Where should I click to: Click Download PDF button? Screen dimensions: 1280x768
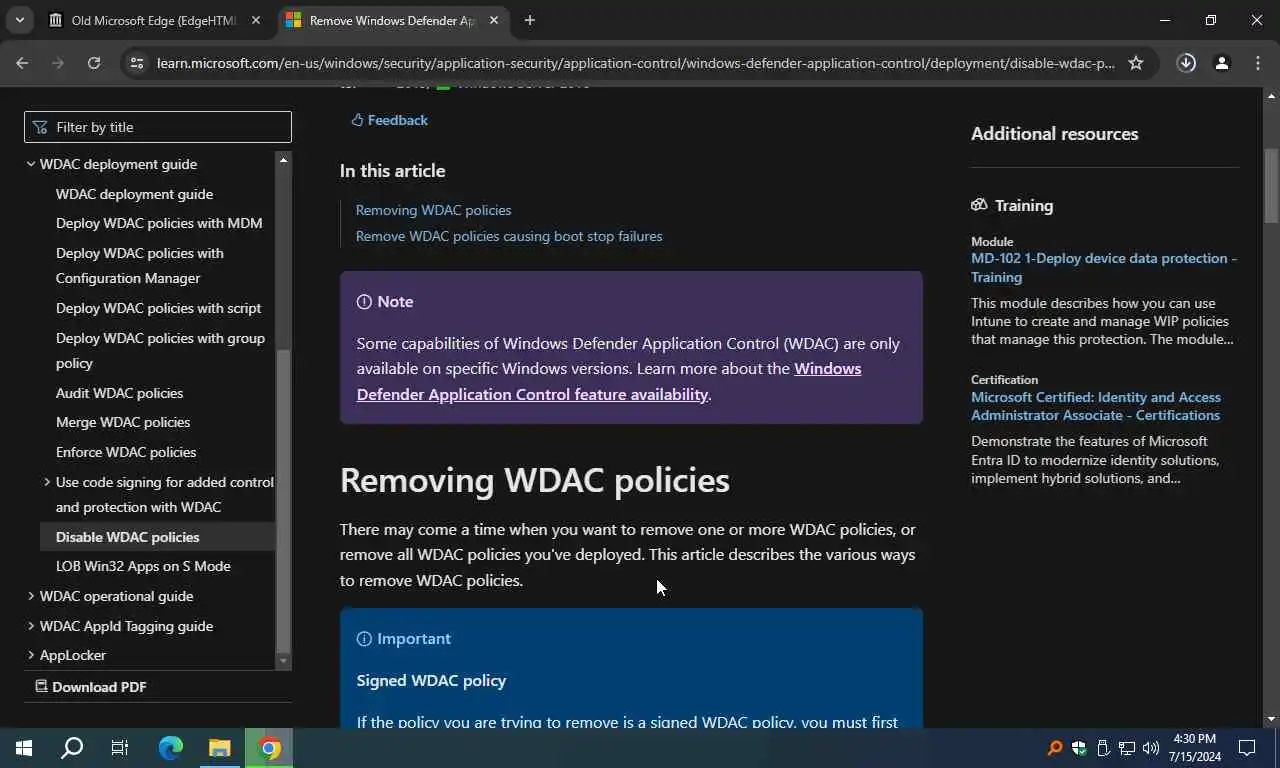point(91,687)
